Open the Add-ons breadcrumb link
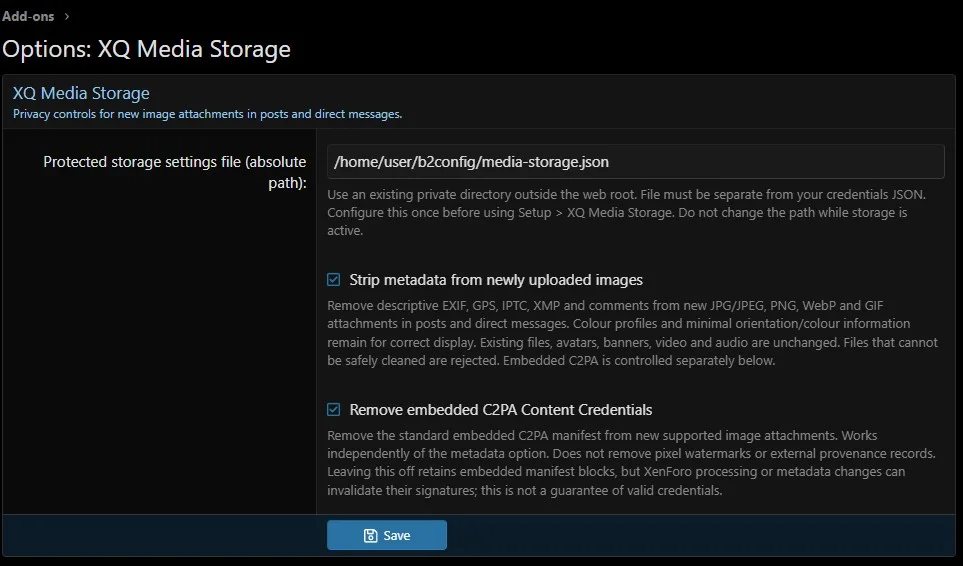The height and width of the screenshot is (566, 963). (28, 17)
